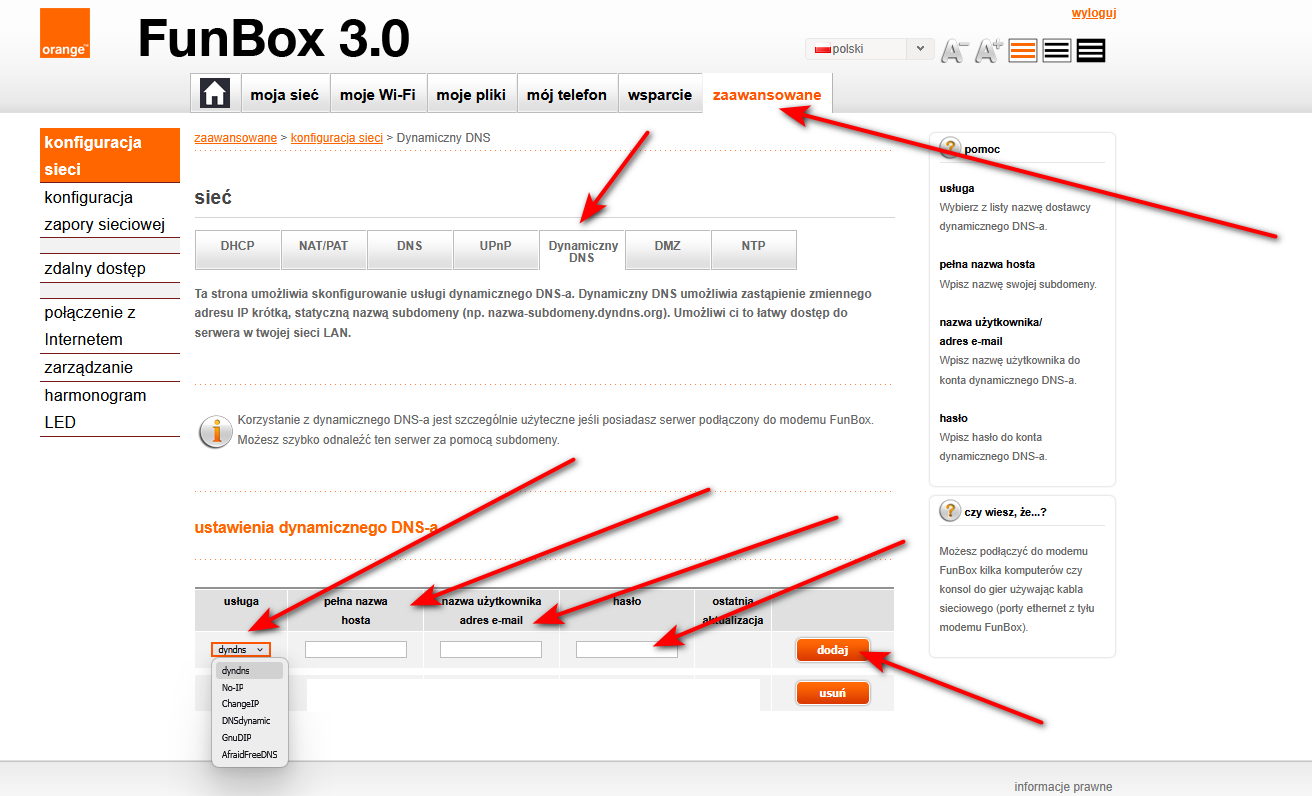
Task: Open konfiguracja zapory sieciowej in sidebar
Action: click(x=110, y=211)
